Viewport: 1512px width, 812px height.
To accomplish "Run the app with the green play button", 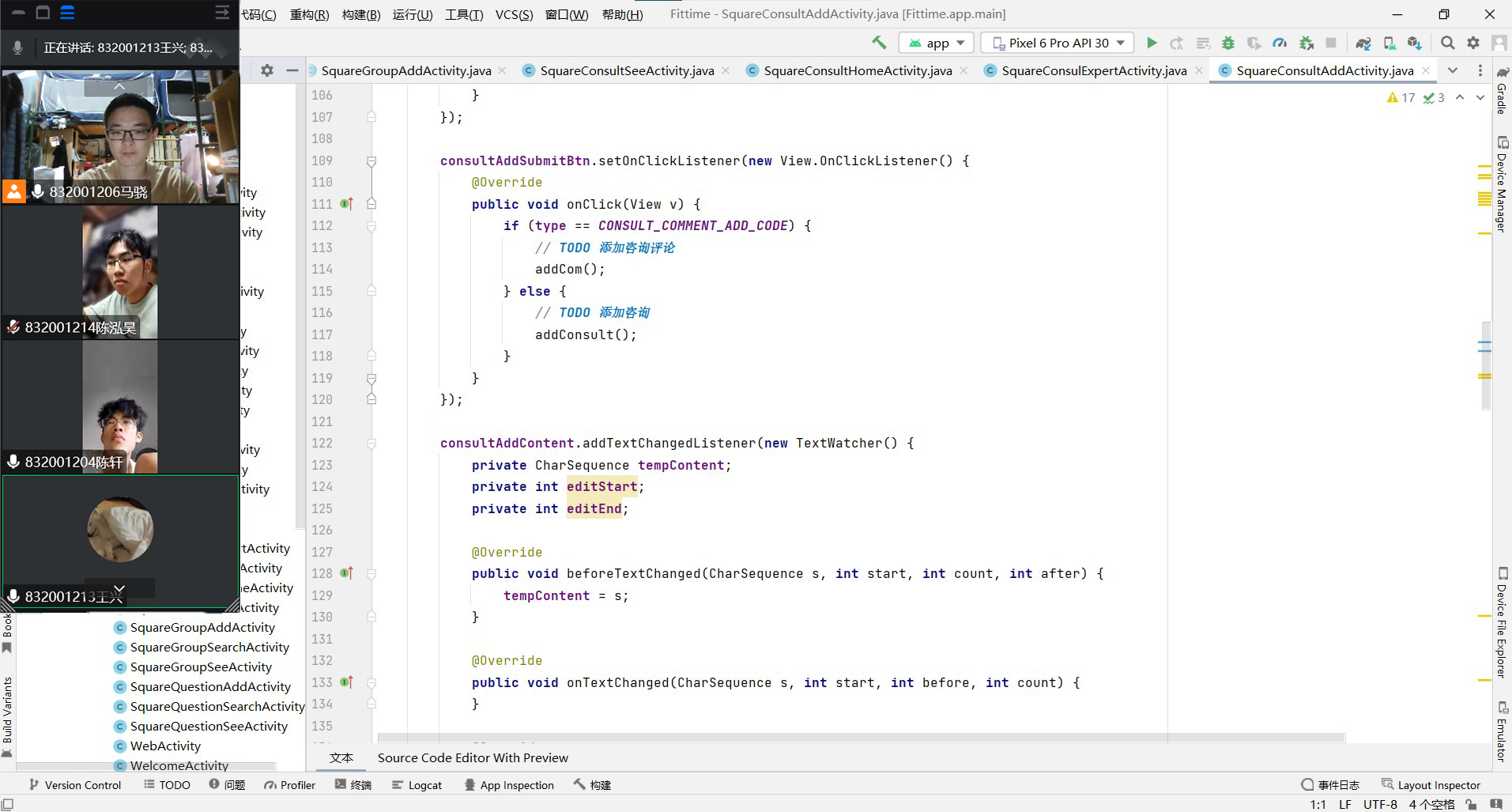I will [x=1152, y=43].
